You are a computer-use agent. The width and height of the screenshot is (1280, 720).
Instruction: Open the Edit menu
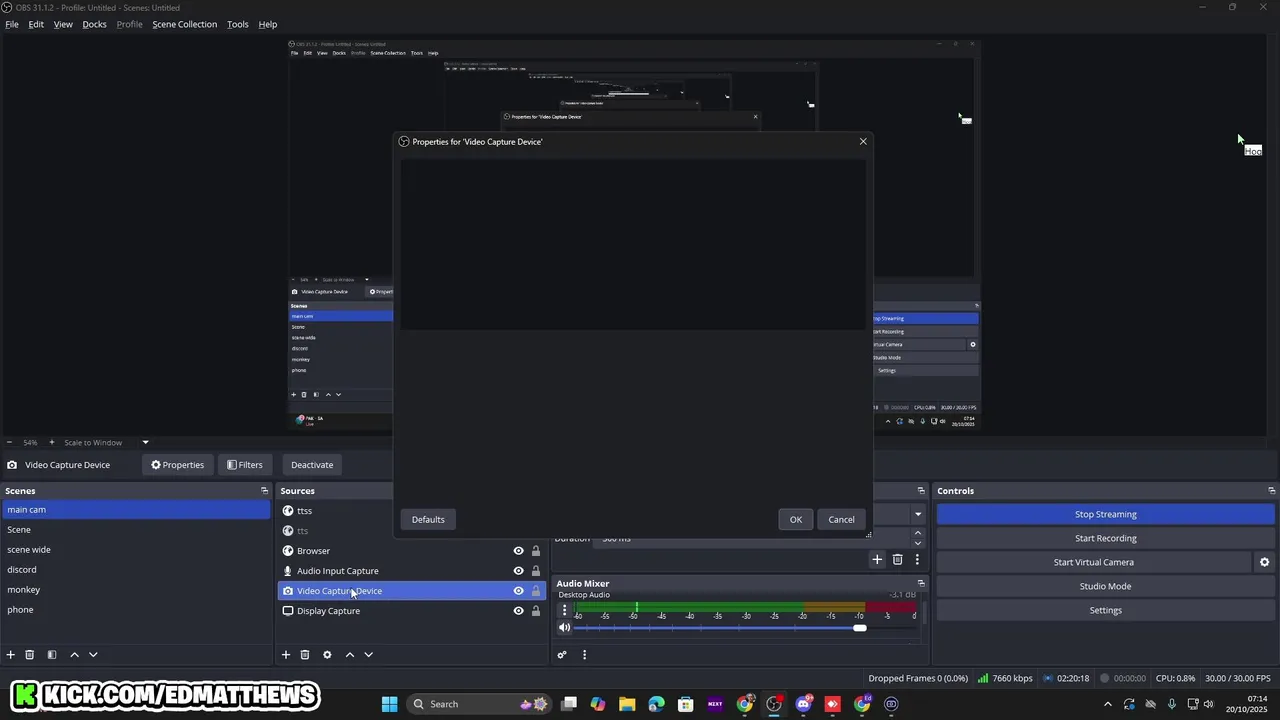pos(36,24)
